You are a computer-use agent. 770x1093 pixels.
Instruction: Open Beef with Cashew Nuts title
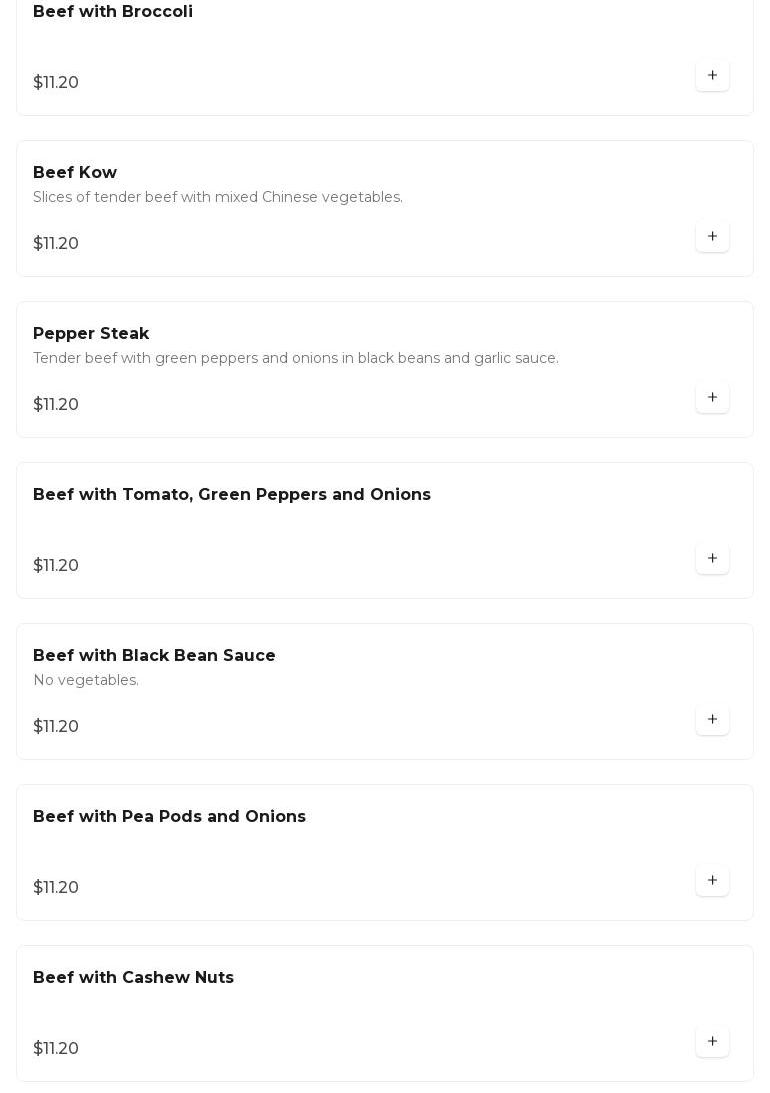[x=133, y=978]
